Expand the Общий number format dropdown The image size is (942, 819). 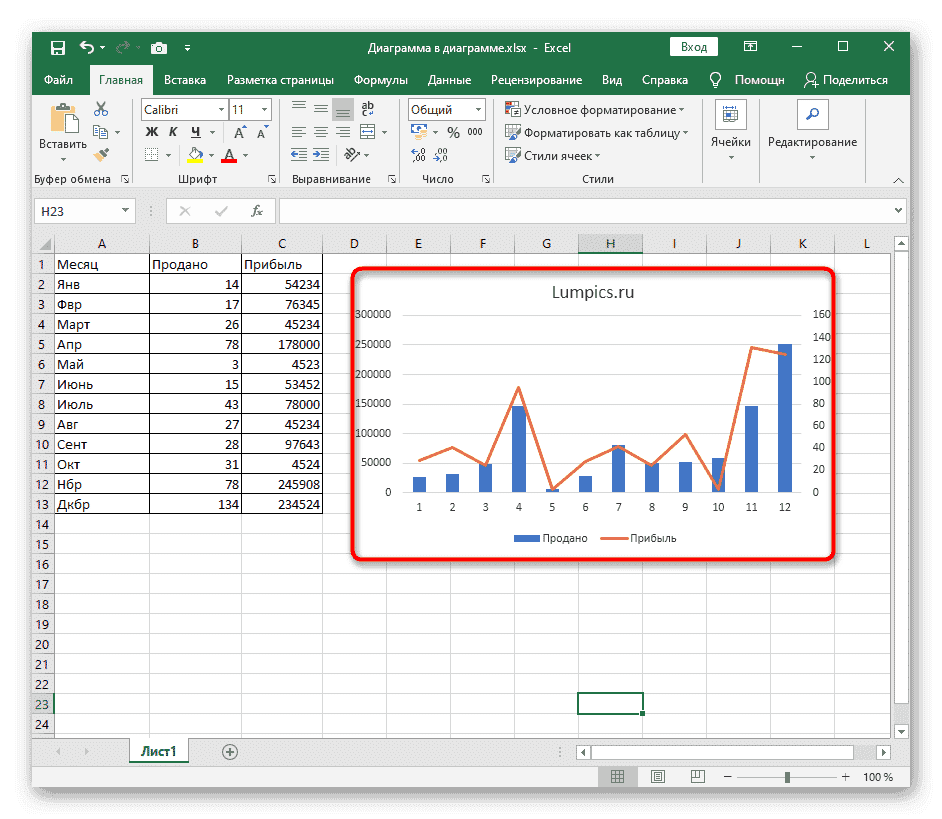[x=479, y=110]
